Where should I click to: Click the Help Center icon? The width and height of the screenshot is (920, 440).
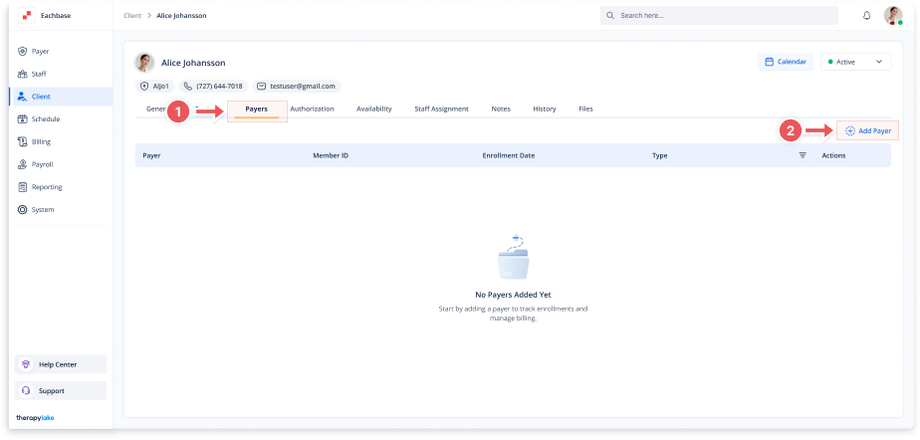tap(26, 364)
